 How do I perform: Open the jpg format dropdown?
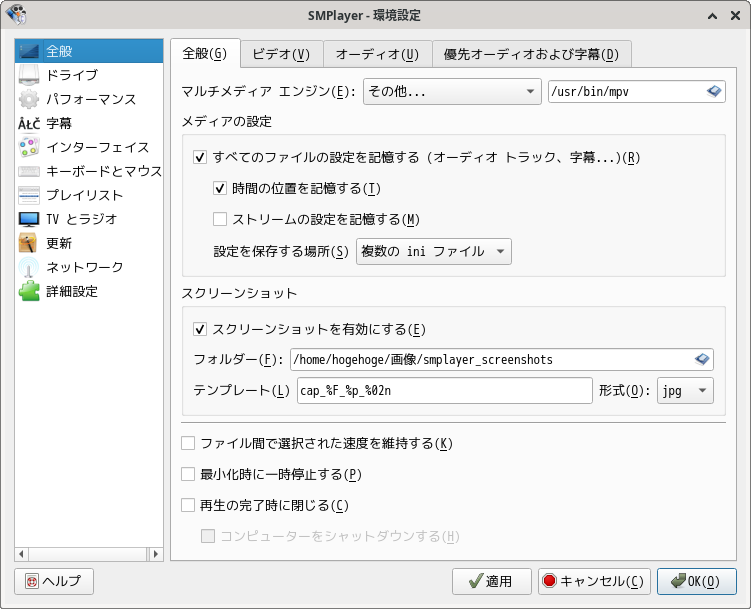pos(685,390)
